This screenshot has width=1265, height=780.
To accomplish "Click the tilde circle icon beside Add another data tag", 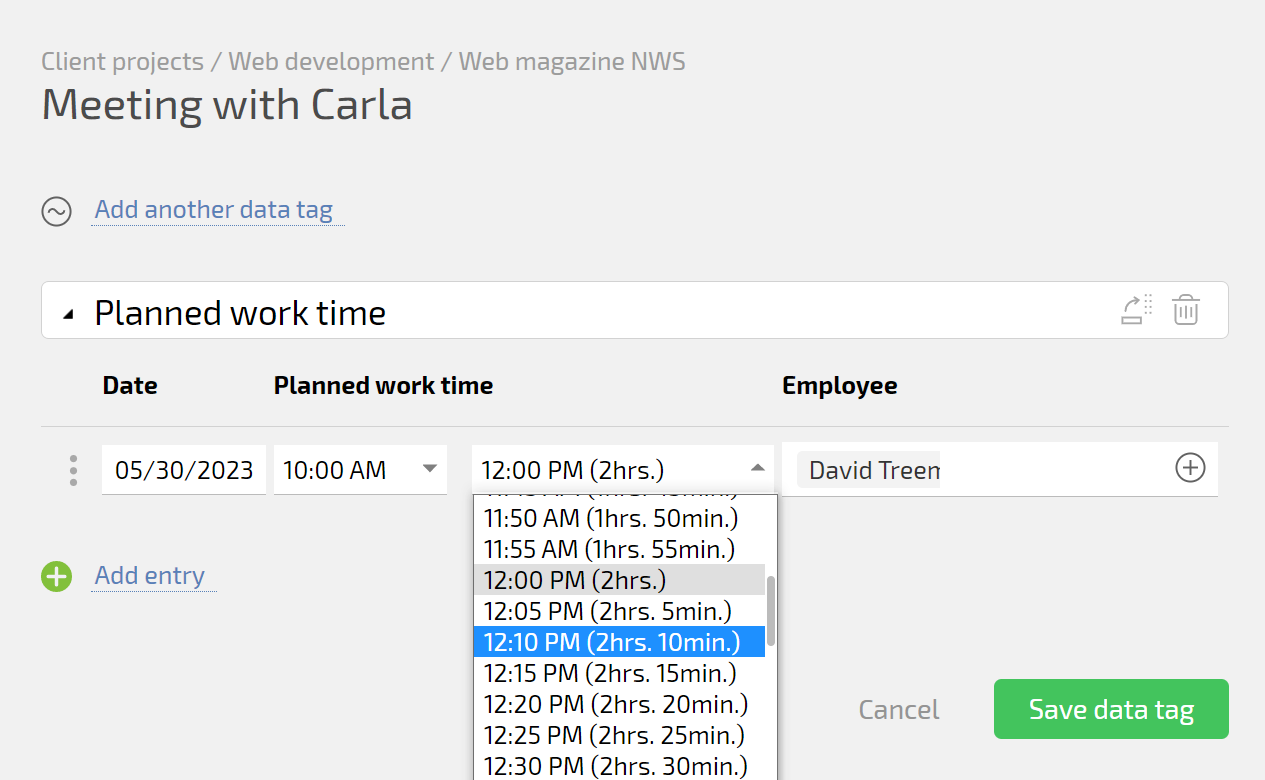I will [56, 211].
